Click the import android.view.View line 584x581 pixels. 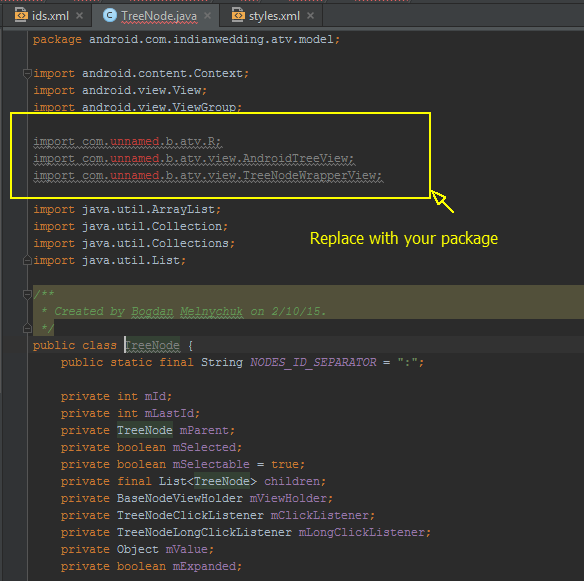point(120,91)
